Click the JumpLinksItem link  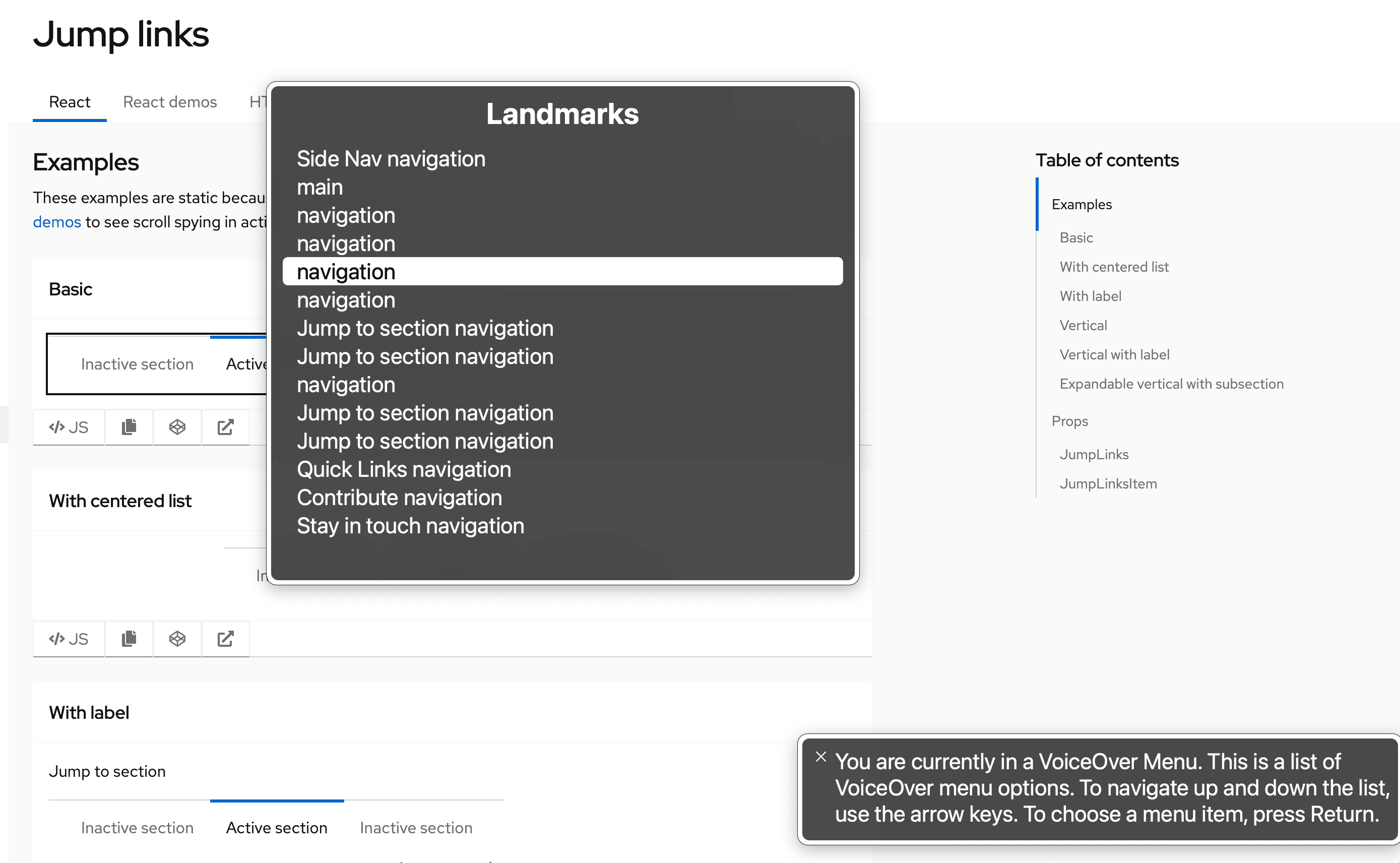tap(1109, 484)
